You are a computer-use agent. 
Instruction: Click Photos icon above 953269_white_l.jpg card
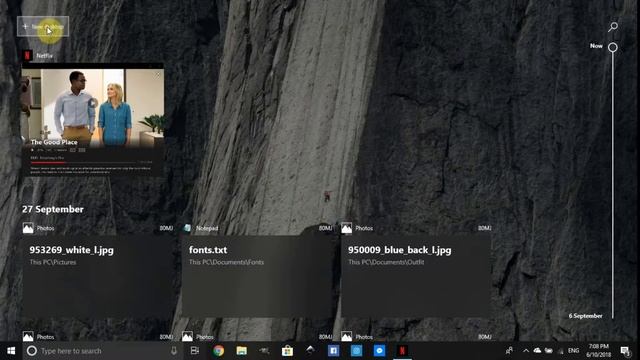[x=28, y=228]
